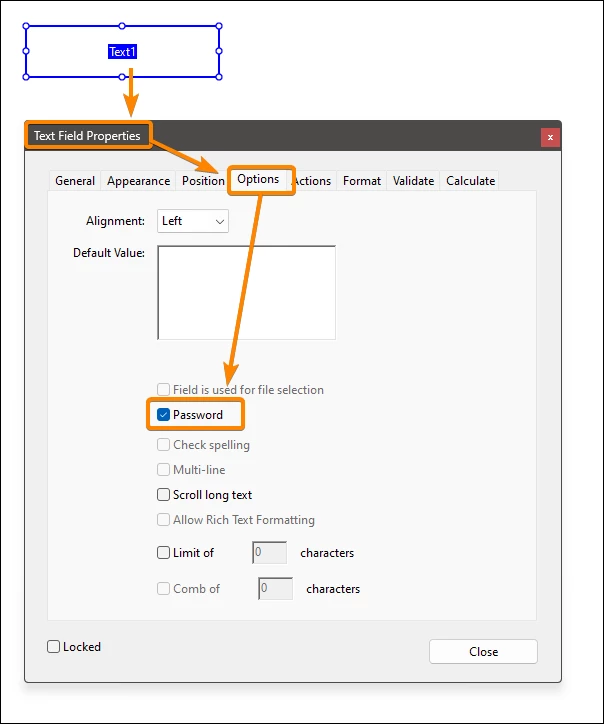
Task: Open the Validate tab
Action: click(x=413, y=181)
